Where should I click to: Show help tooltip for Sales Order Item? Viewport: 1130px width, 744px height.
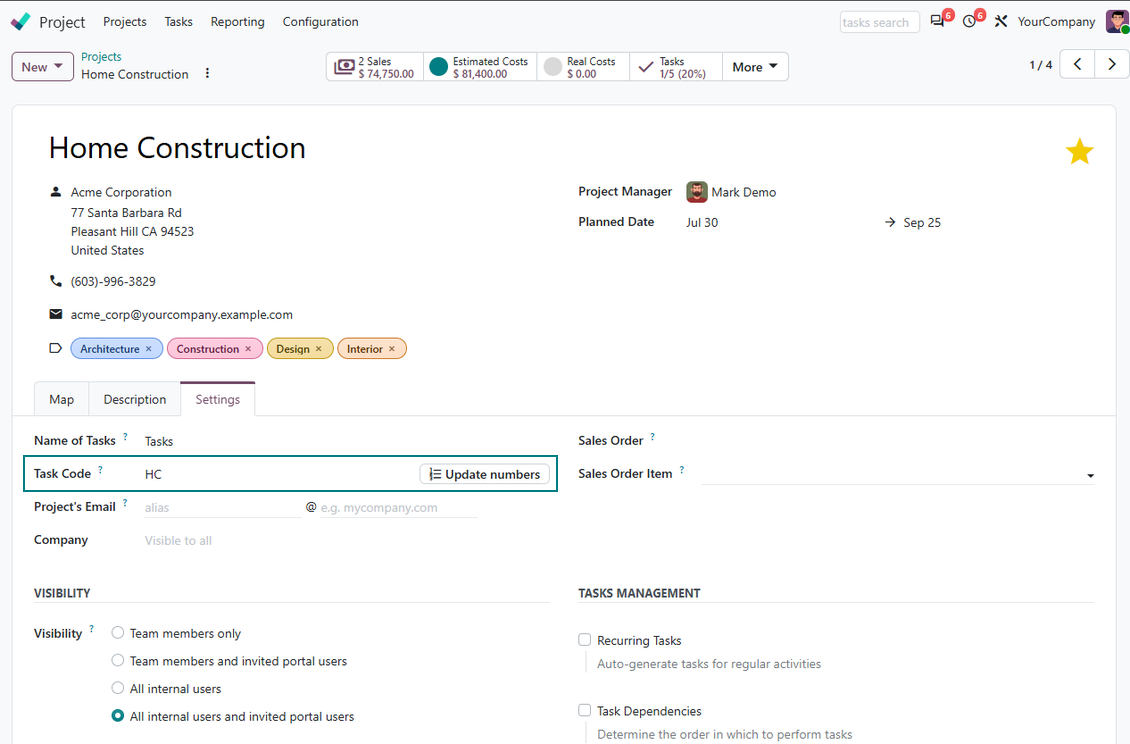point(682,470)
